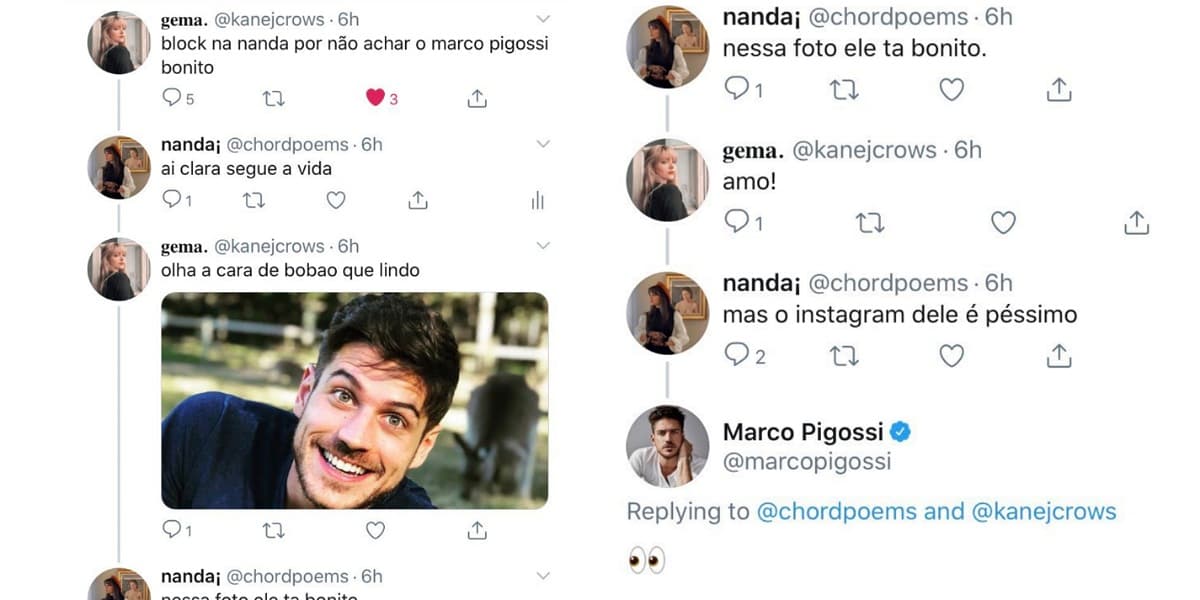Like gema's 'amo!' tweet

tap(1003, 222)
